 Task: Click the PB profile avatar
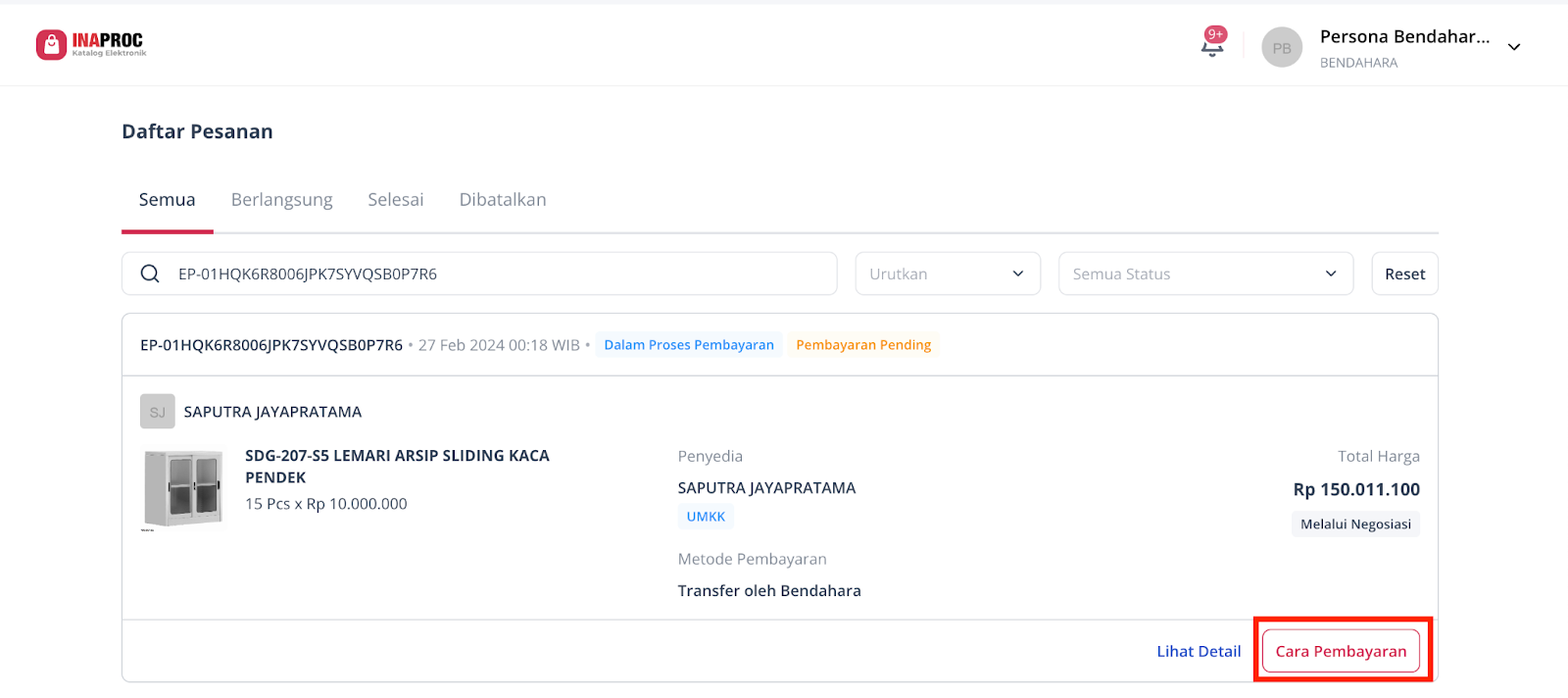click(1282, 47)
